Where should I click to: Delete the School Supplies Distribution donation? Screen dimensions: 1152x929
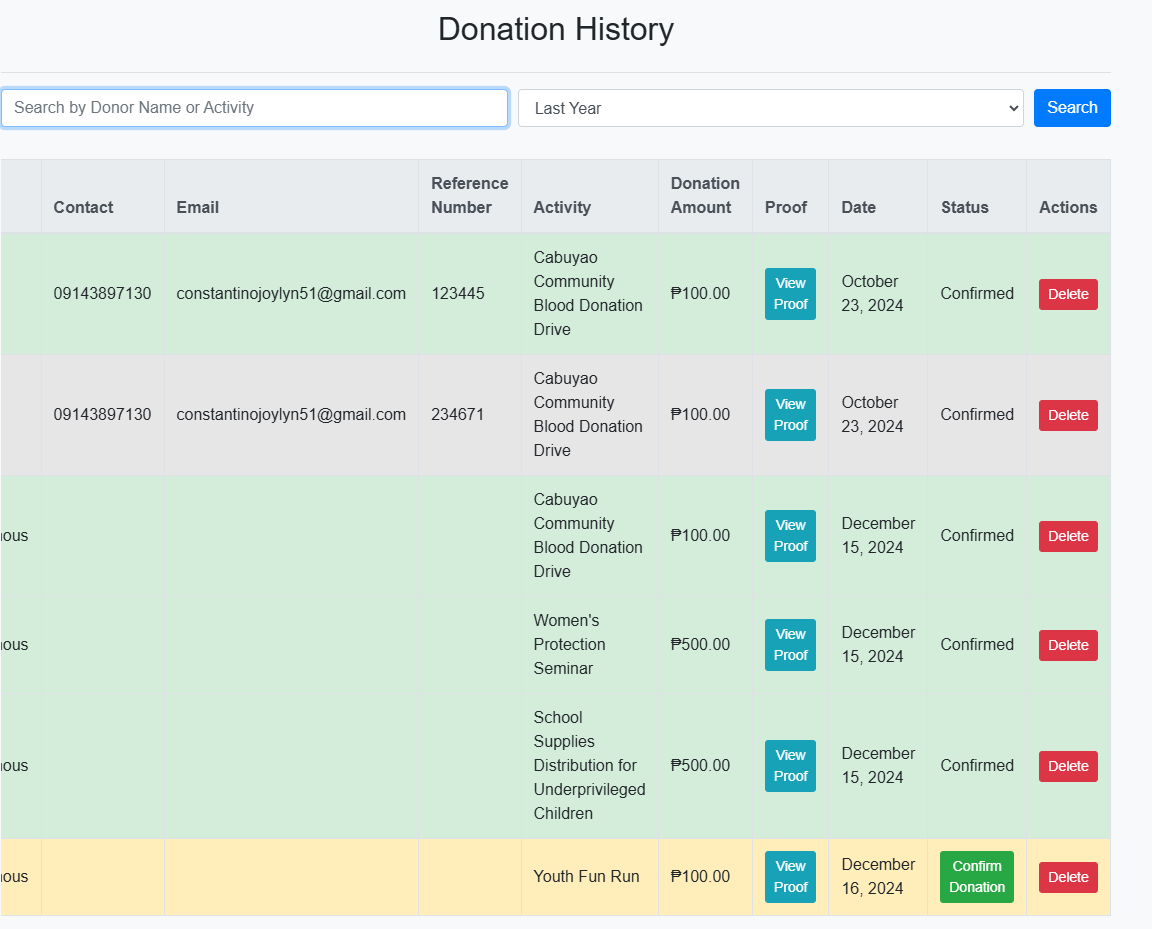(x=1068, y=766)
